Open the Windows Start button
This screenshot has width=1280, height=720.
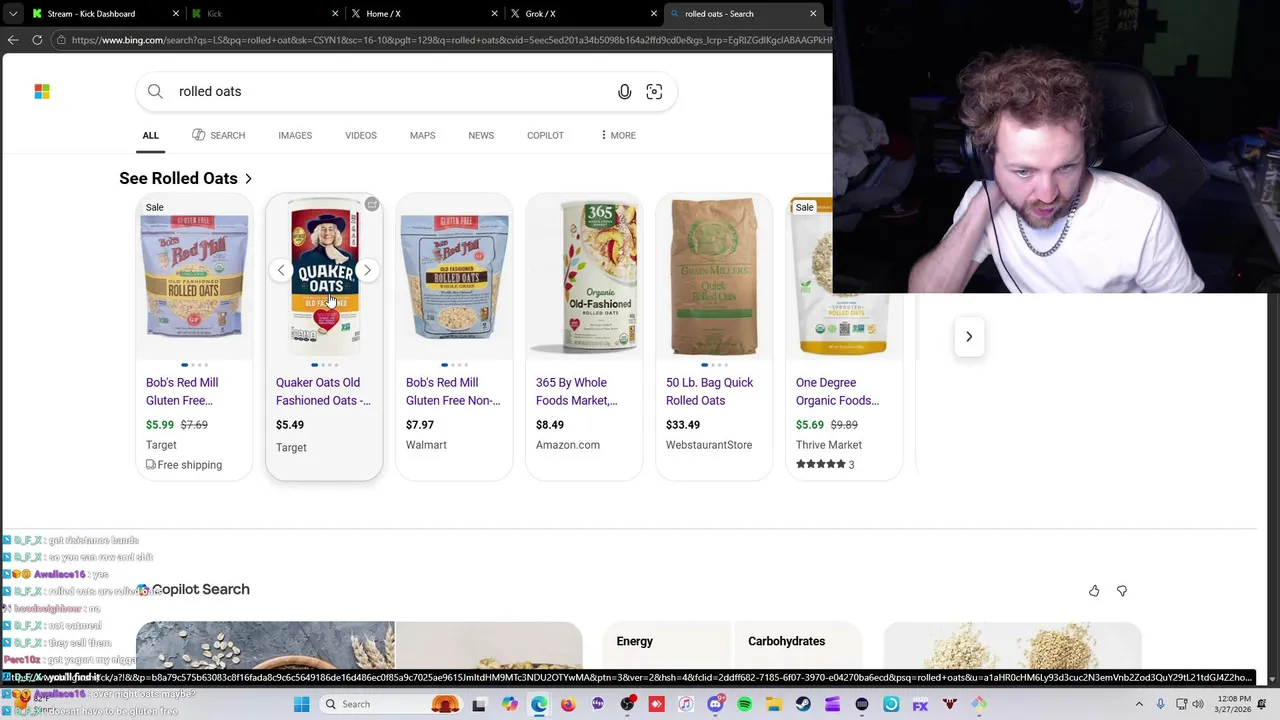(301, 704)
